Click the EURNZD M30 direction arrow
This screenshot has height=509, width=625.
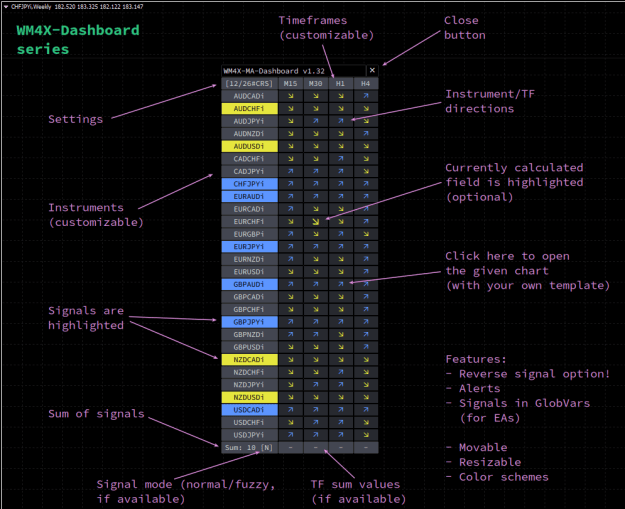point(316,259)
